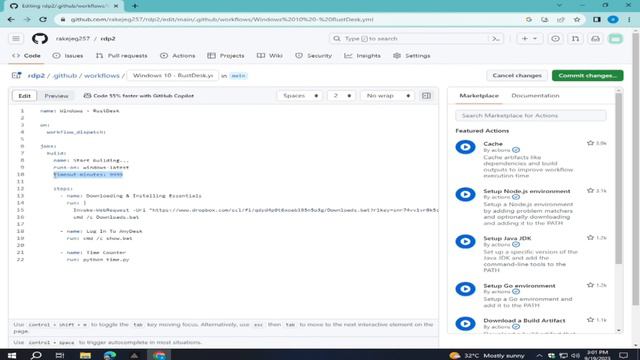Open the Pull requests tab

122,56
